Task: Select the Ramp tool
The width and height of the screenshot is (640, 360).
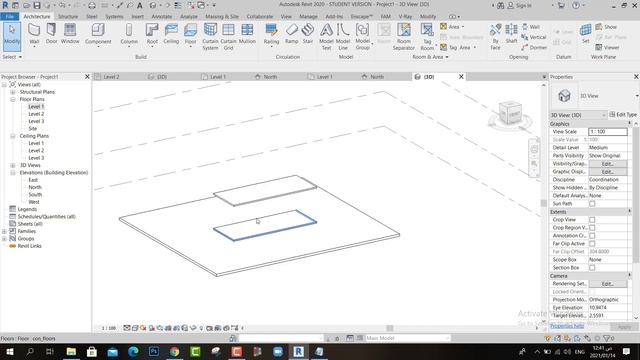Action: pyautogui.click(x=291, y=34)
